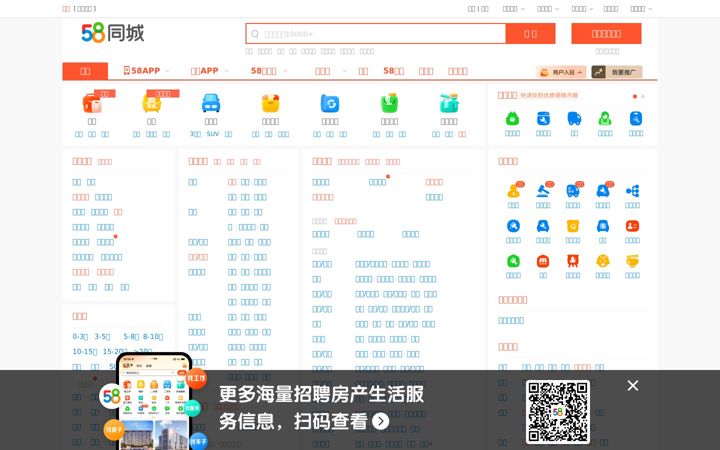
Task: Click the SUV link under the car icon
Action: pos(213,134)
